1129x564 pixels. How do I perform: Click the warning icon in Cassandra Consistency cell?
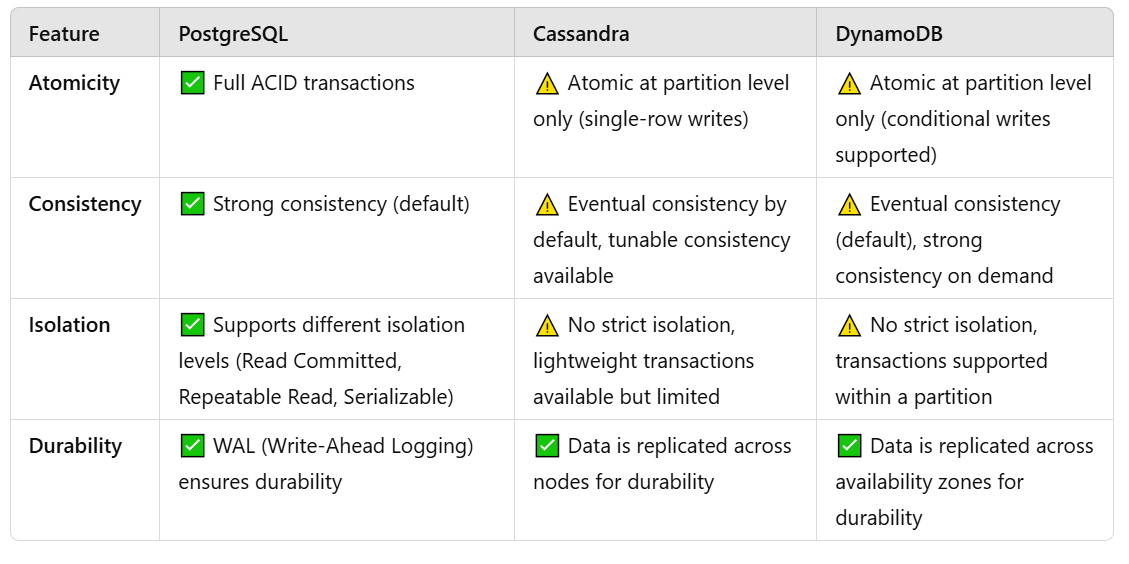[x=547, y=205]
